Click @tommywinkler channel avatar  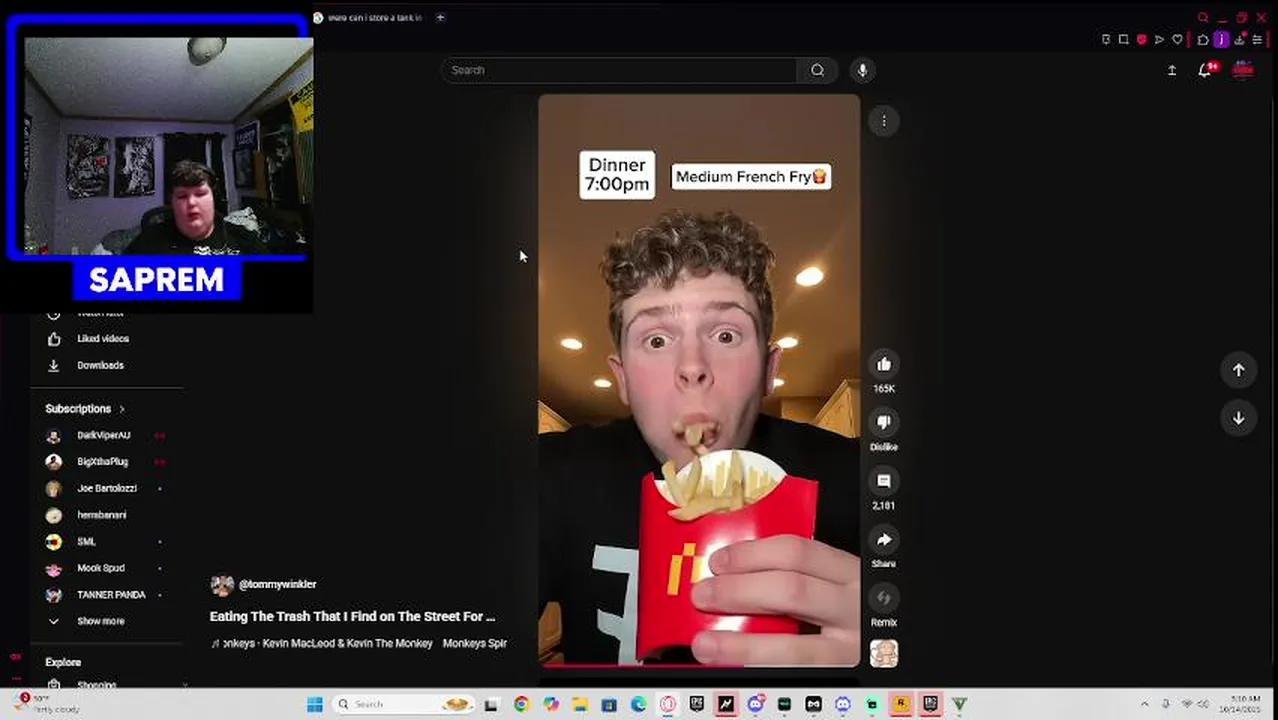click(222, 585)
